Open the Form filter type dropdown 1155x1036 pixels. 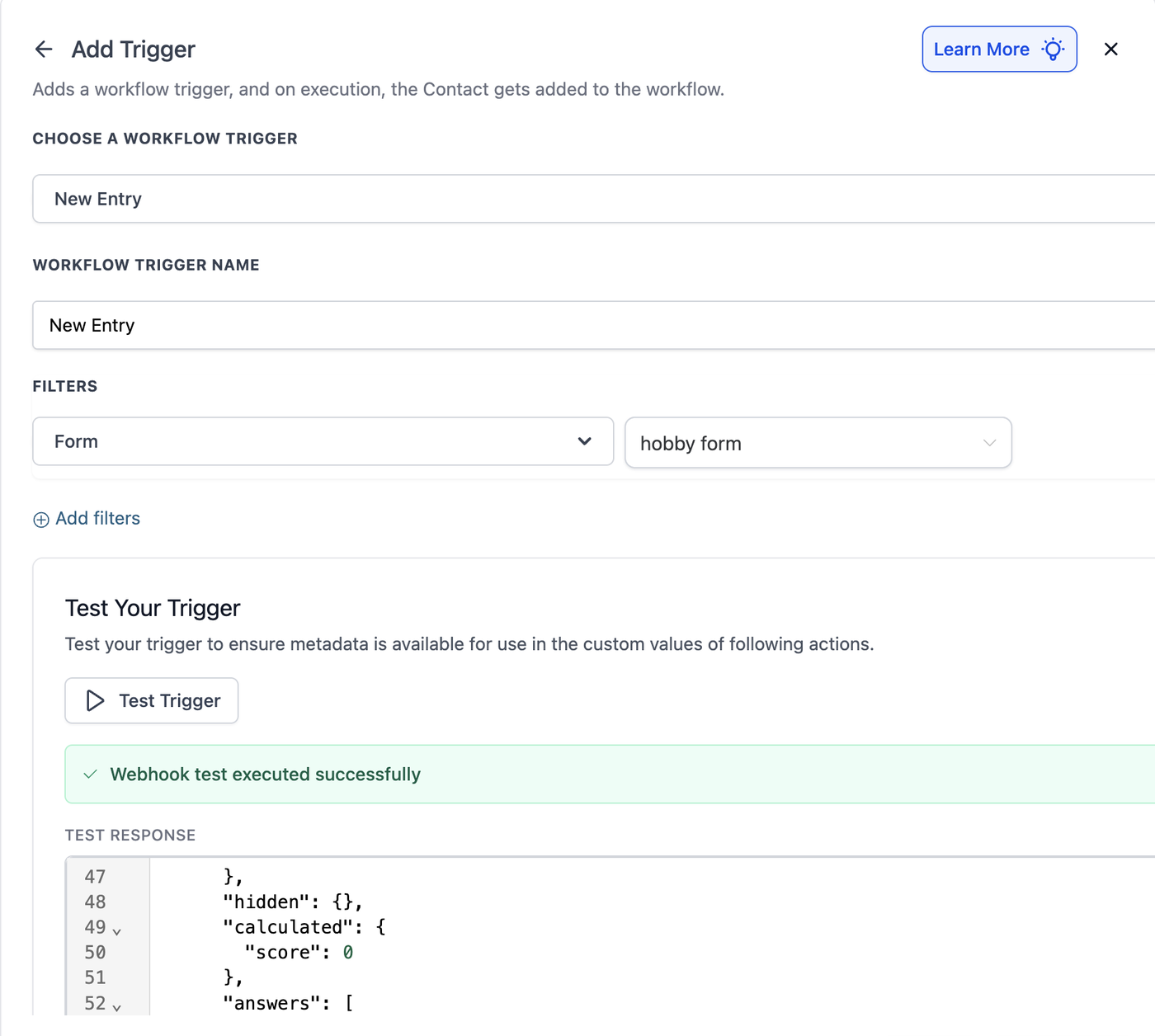[323, 441]
